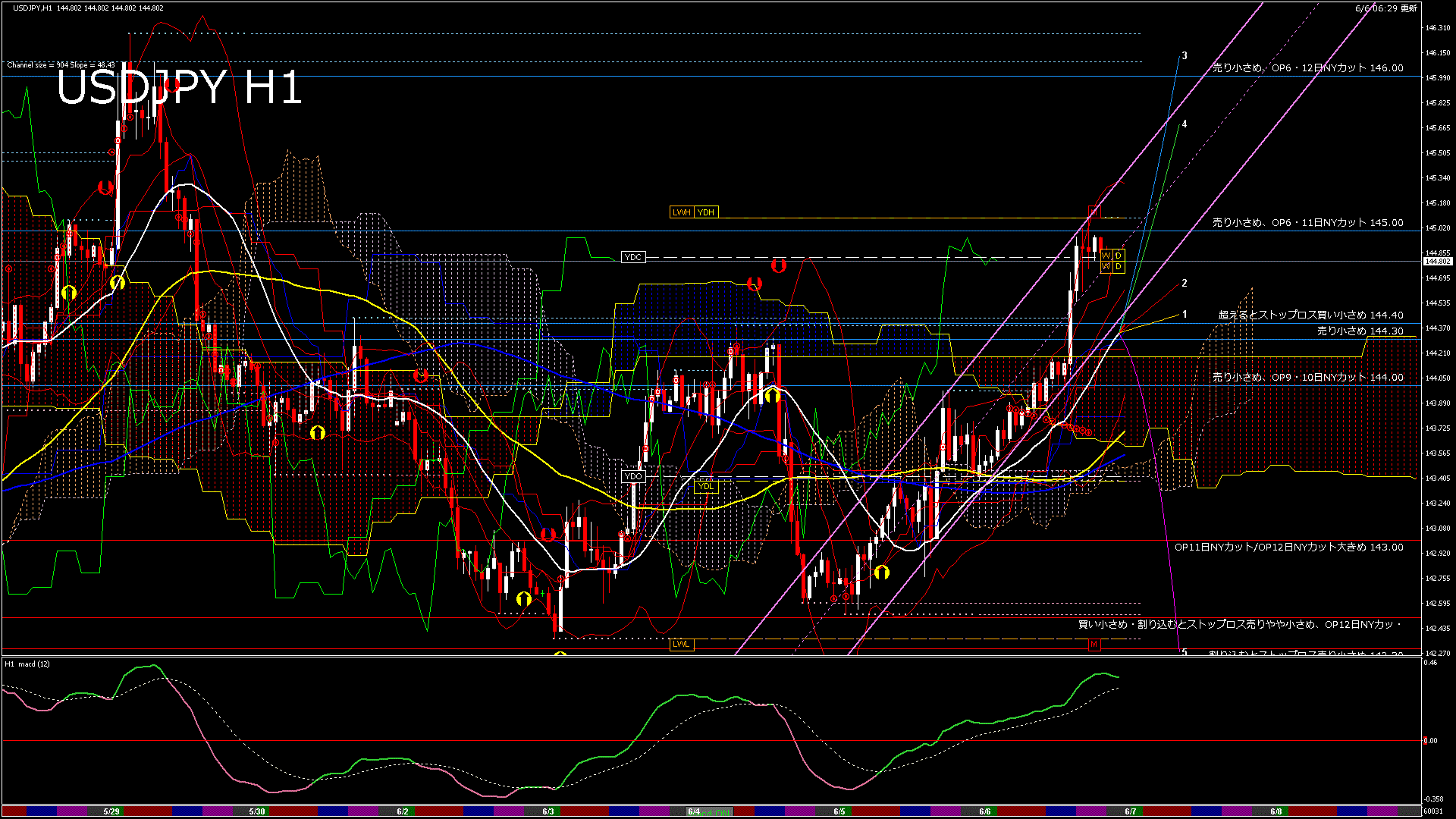Click the 6/6 date marker
This screenshot has width=1456, height=819.
point(985,811)
